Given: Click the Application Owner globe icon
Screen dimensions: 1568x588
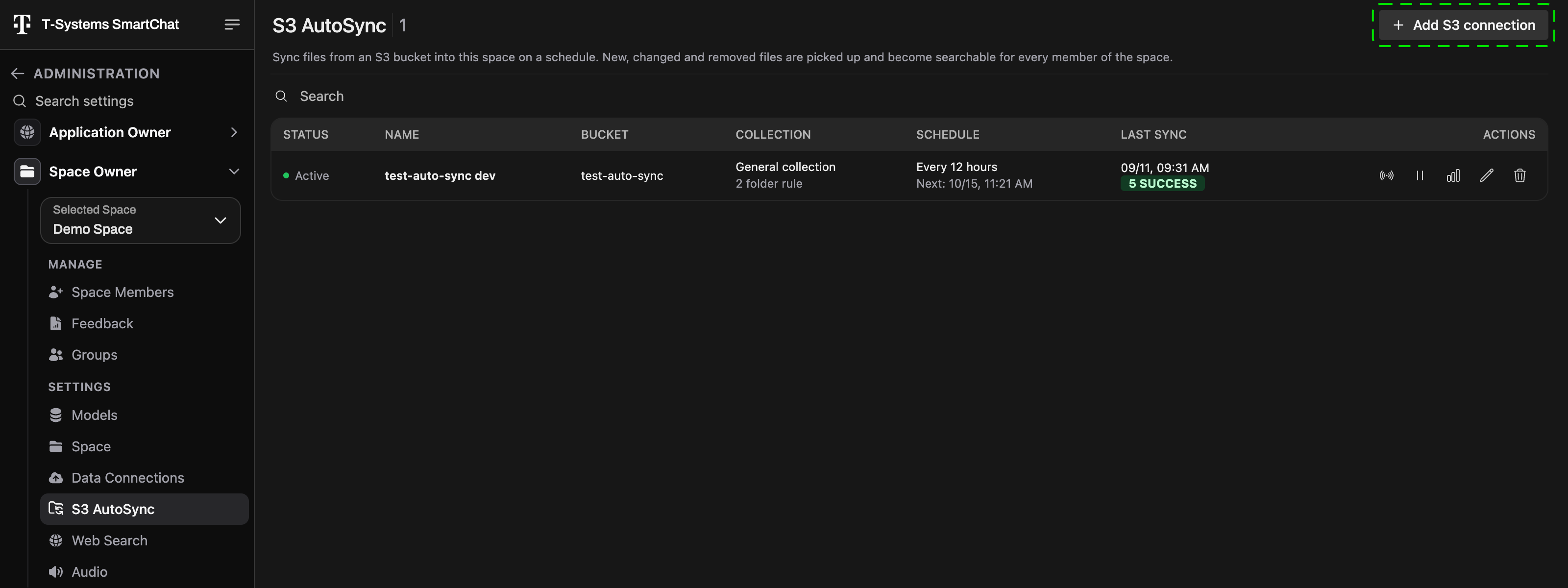Looking at the screenshot, I should tap(27, 132).
